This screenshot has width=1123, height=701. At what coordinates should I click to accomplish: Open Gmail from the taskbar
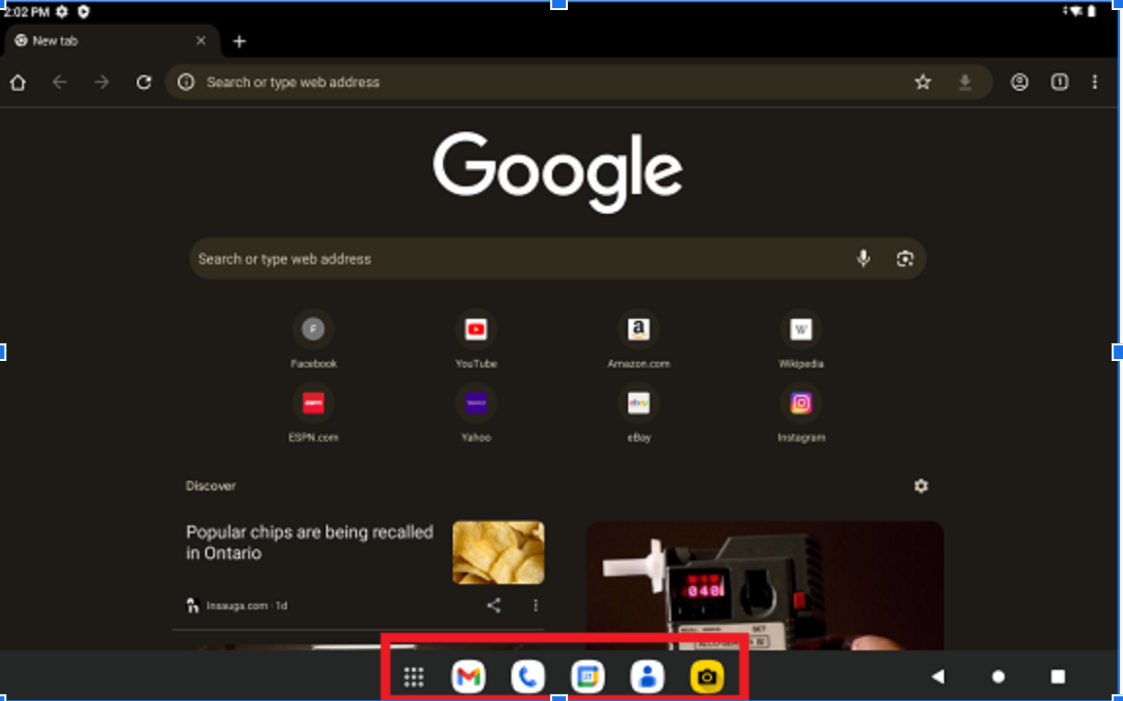click(x=468, y=677)
